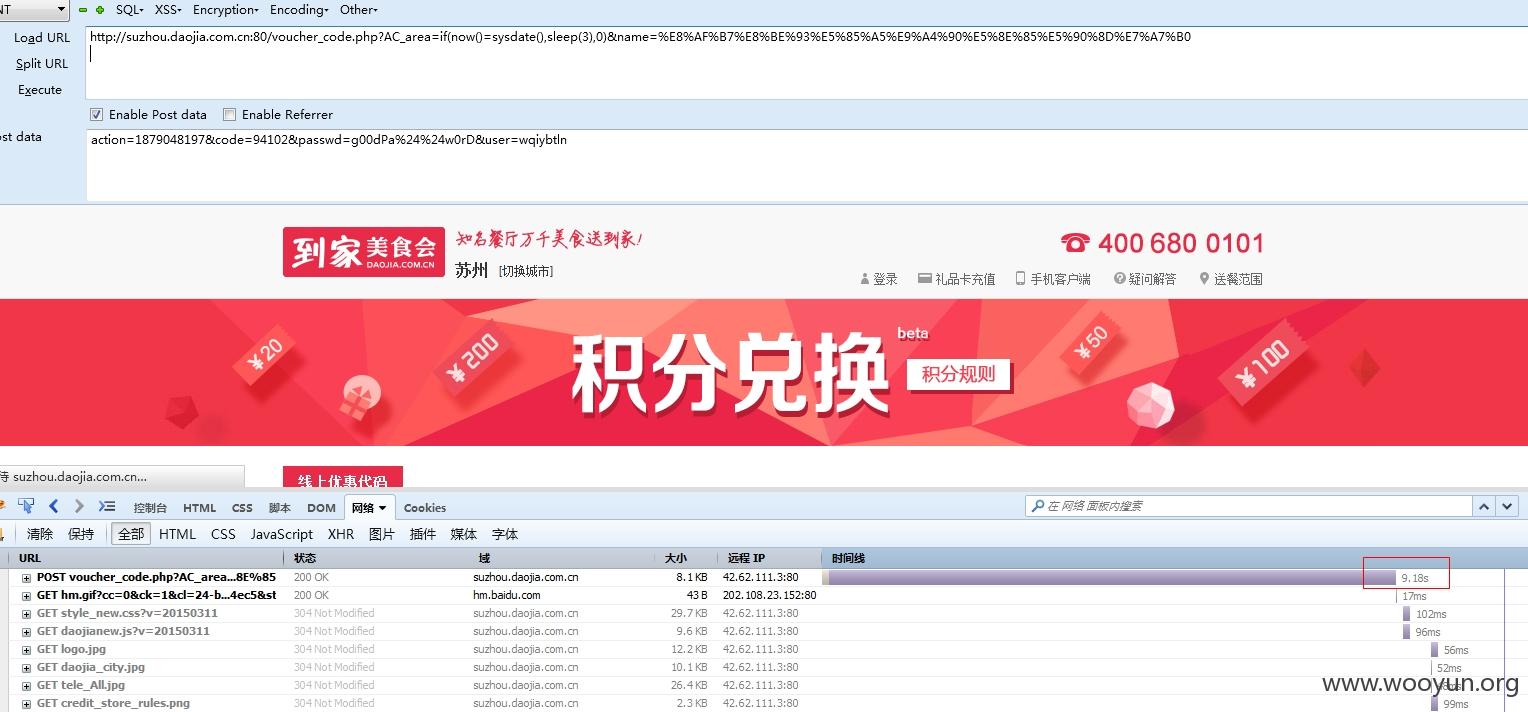
Task: Expand the GET daojia_city.jpg request row
Action: click(x=27, y=668)
